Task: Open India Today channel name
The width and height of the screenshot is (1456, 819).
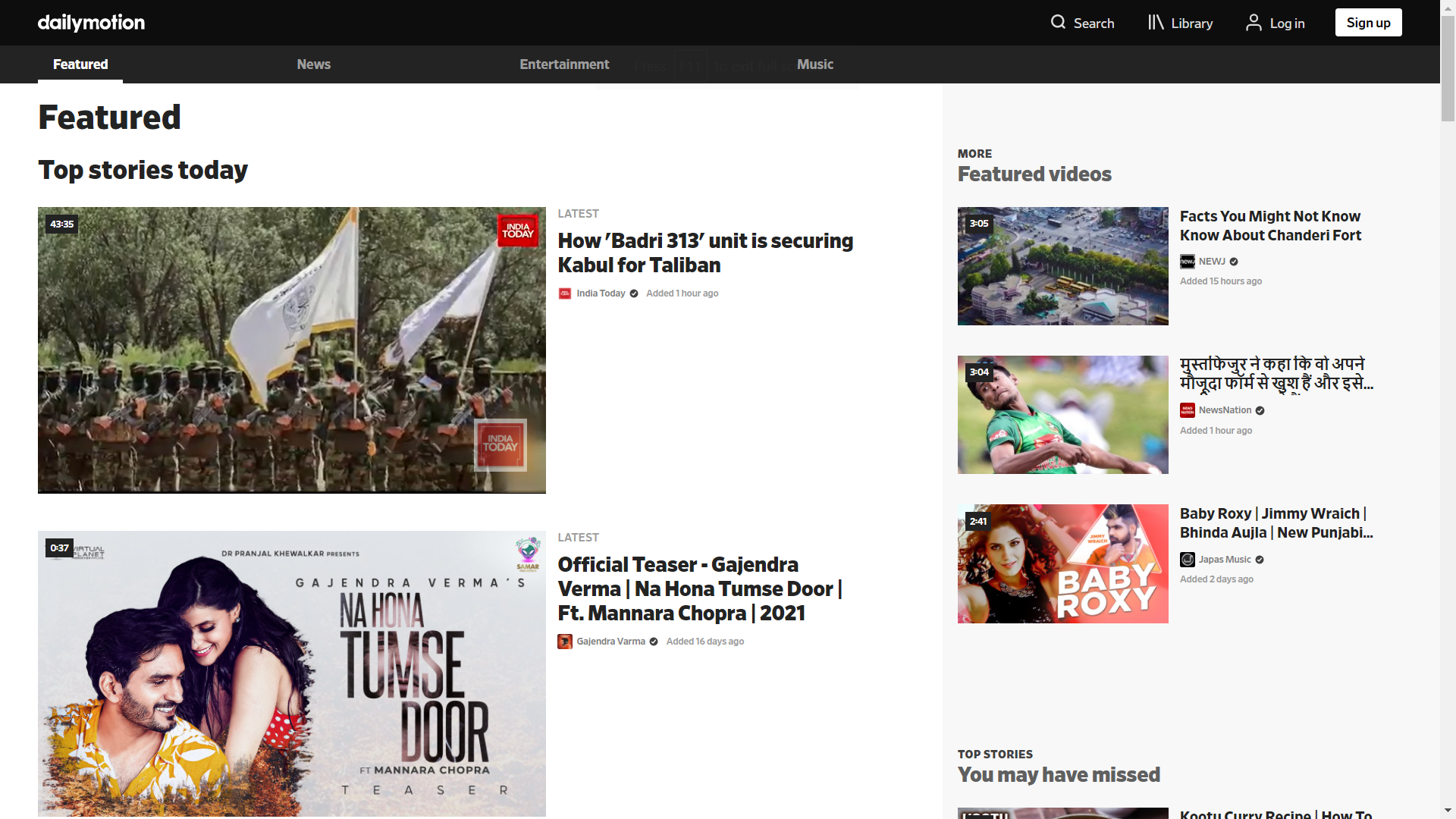Action: tap(601, 293)
